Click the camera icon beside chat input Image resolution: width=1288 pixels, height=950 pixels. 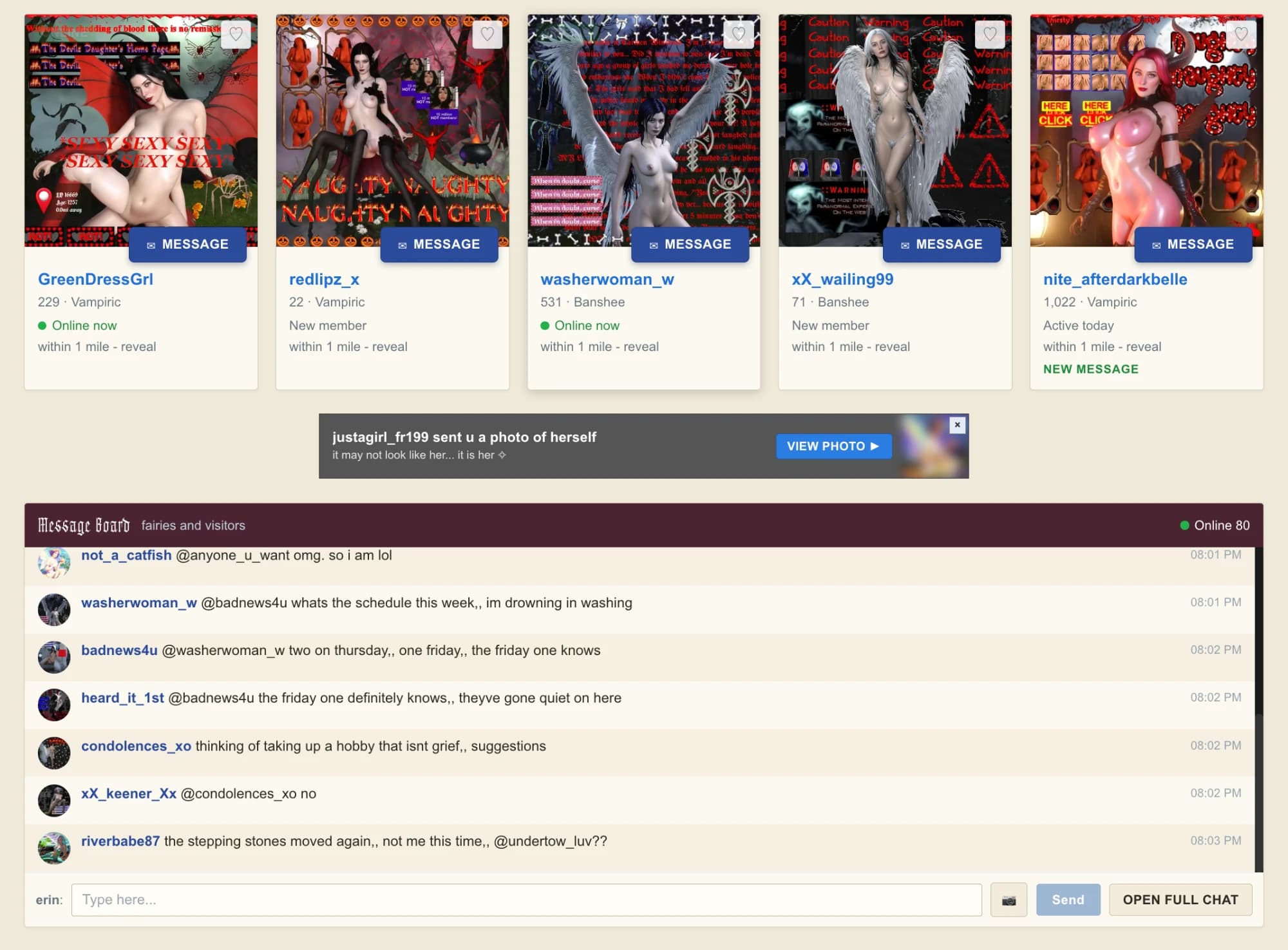1009,900
